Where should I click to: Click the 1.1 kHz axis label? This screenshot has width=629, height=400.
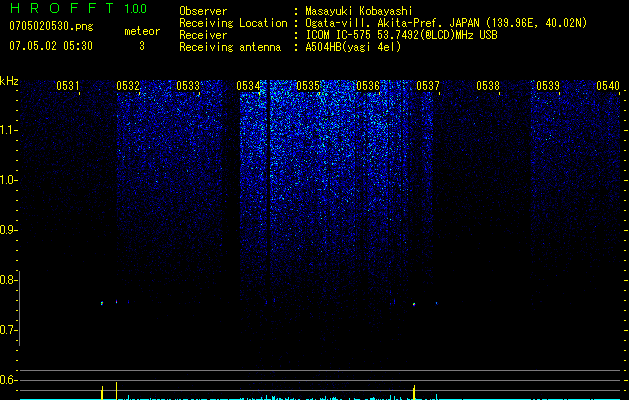pos(8,130)
